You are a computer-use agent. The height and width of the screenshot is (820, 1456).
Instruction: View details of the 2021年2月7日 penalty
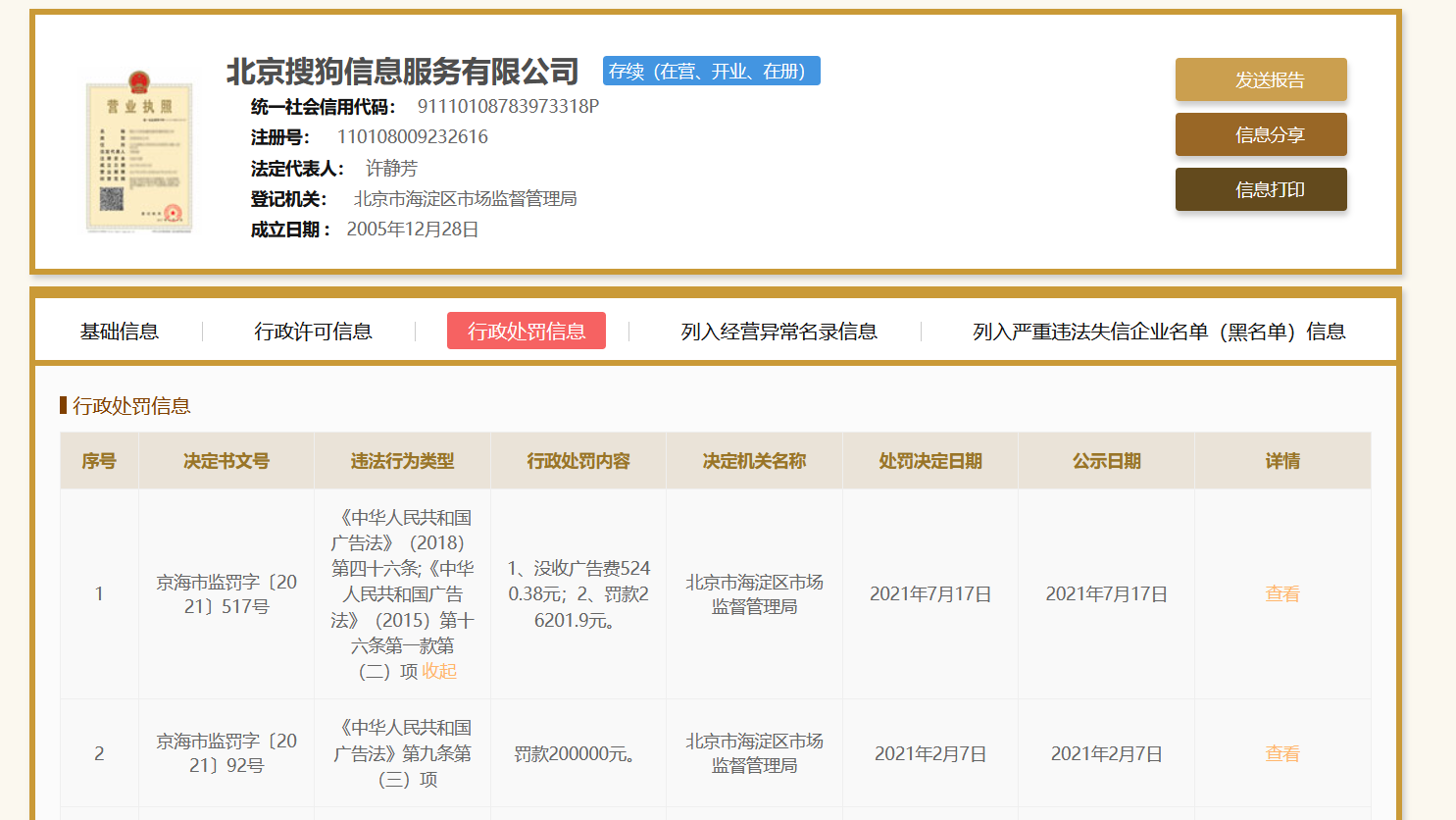(x=1282, y=753)
